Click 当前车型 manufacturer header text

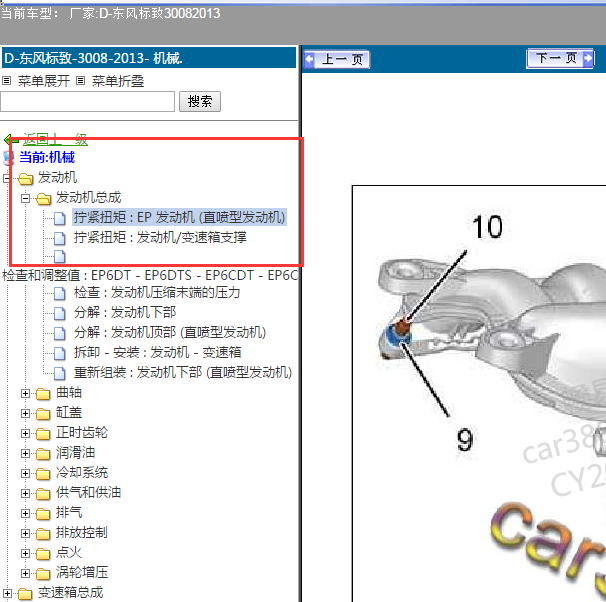(x=111, y=14)
